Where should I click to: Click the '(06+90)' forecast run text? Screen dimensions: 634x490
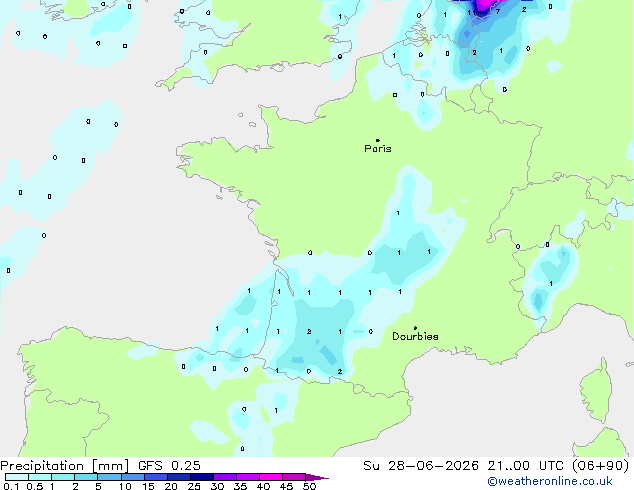(601, 466)
